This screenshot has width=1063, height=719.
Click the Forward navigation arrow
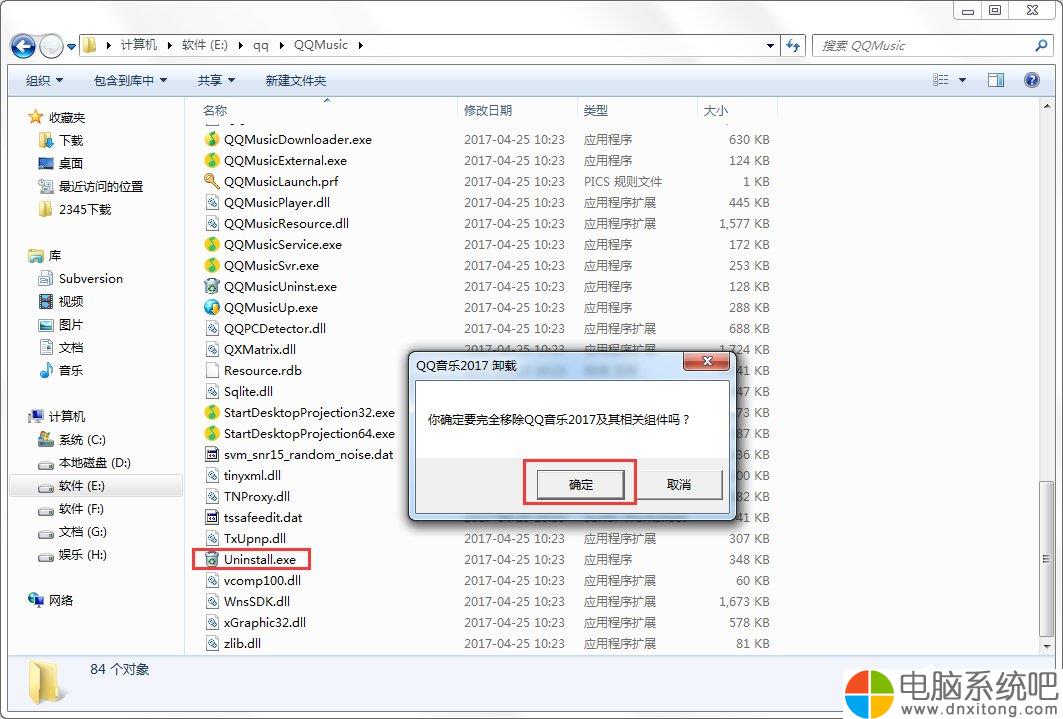click(52, 46)
